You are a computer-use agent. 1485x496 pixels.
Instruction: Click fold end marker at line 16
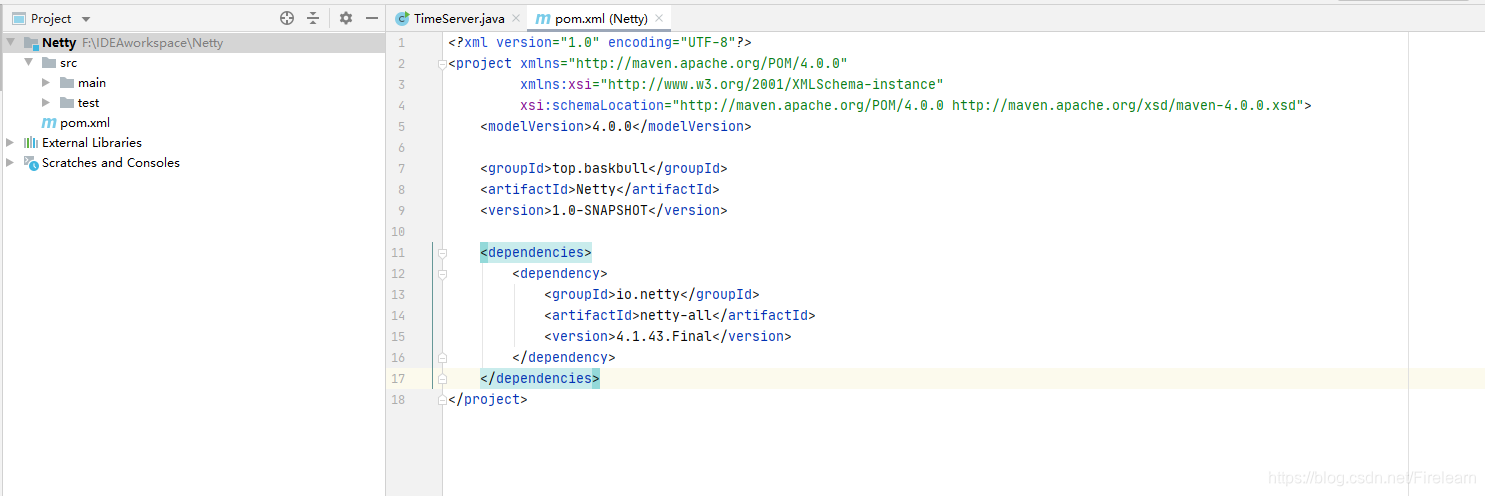(x=442, y=357)
